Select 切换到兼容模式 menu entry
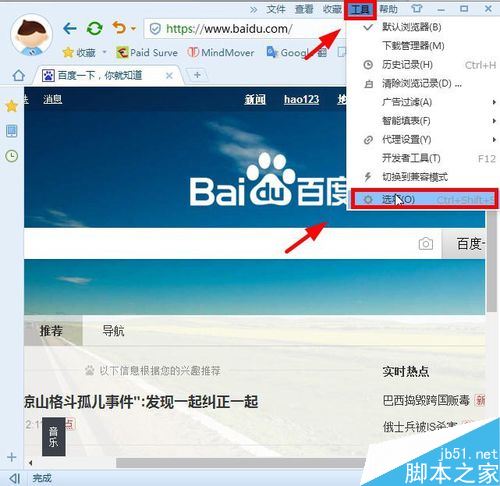Screen dimensions: 500x486 [x=423, y=177]
